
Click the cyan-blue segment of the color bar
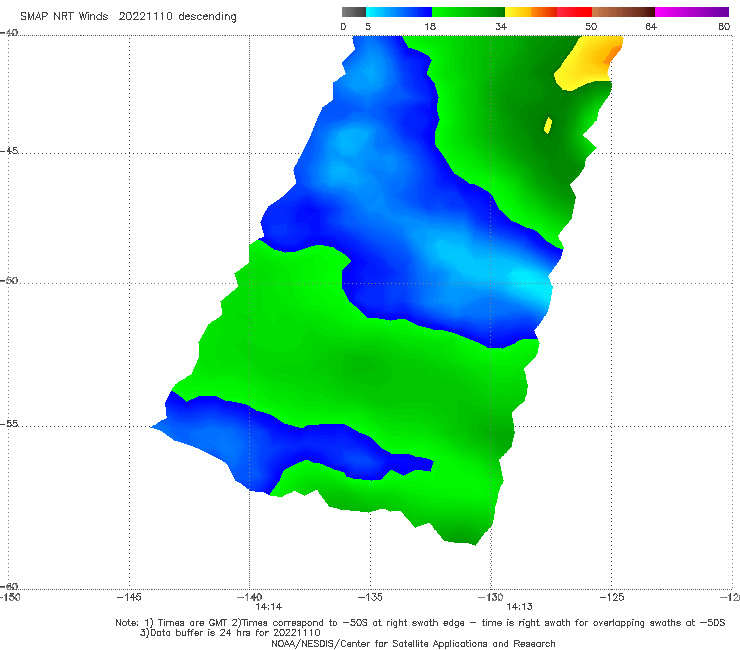399,12
